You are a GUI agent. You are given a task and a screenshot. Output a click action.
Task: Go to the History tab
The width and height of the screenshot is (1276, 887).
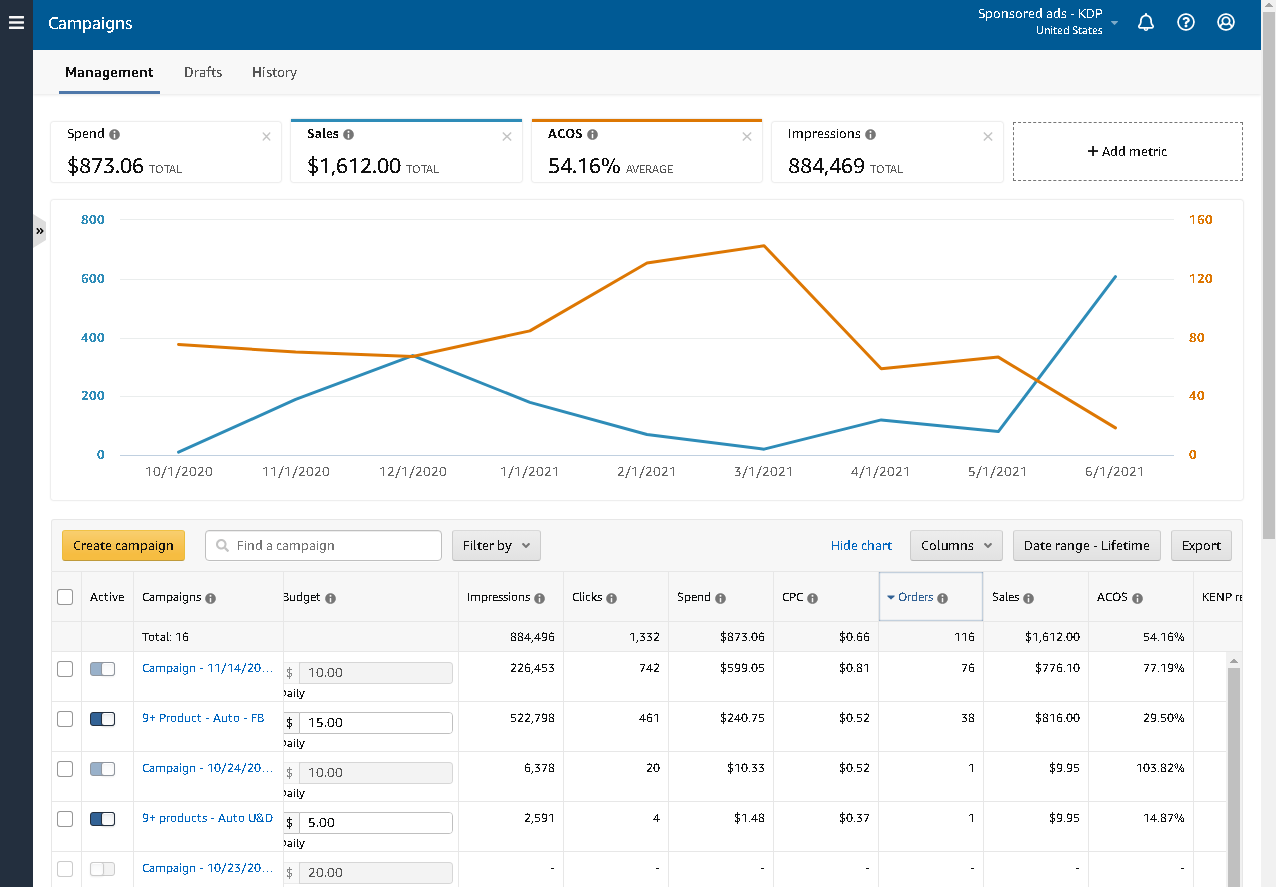[274, 72]
